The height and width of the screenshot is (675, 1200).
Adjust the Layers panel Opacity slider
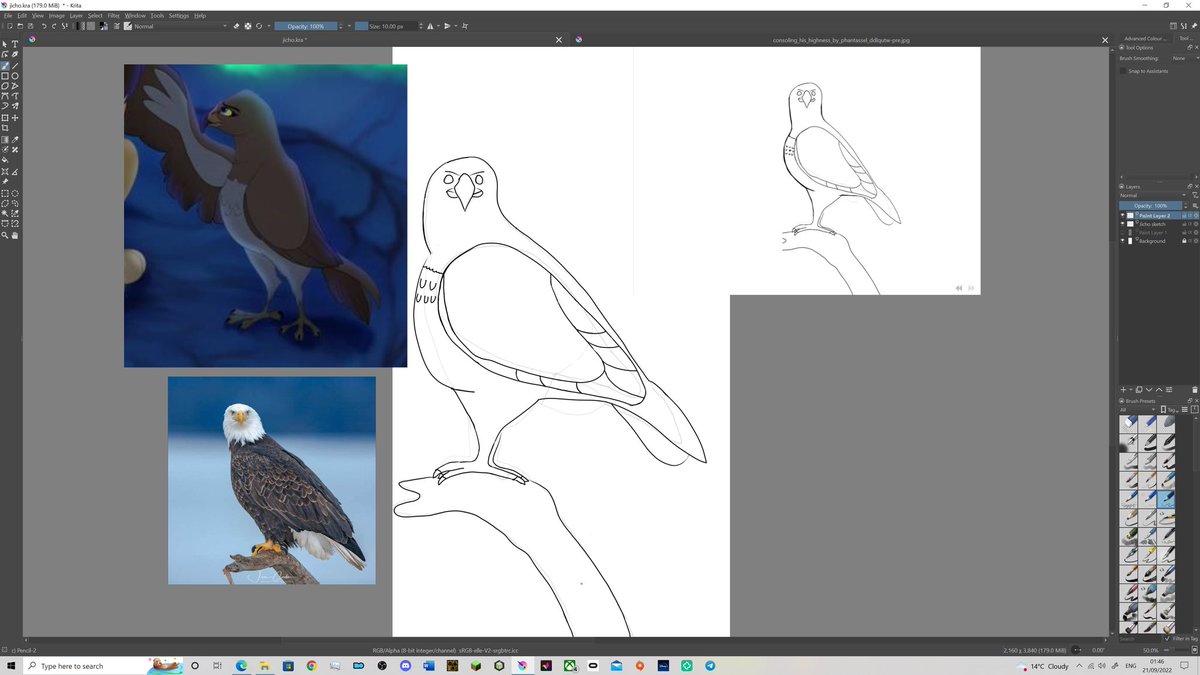(1150, 205)
